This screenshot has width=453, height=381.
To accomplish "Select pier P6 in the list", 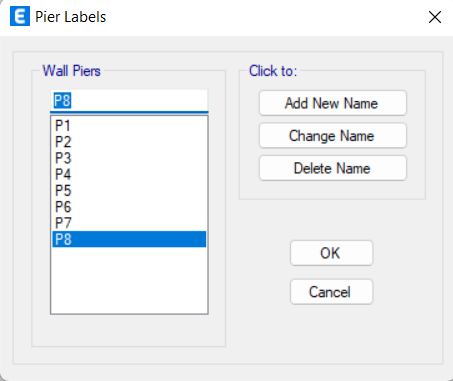I will pyautogui.click(x=129, y=207).
